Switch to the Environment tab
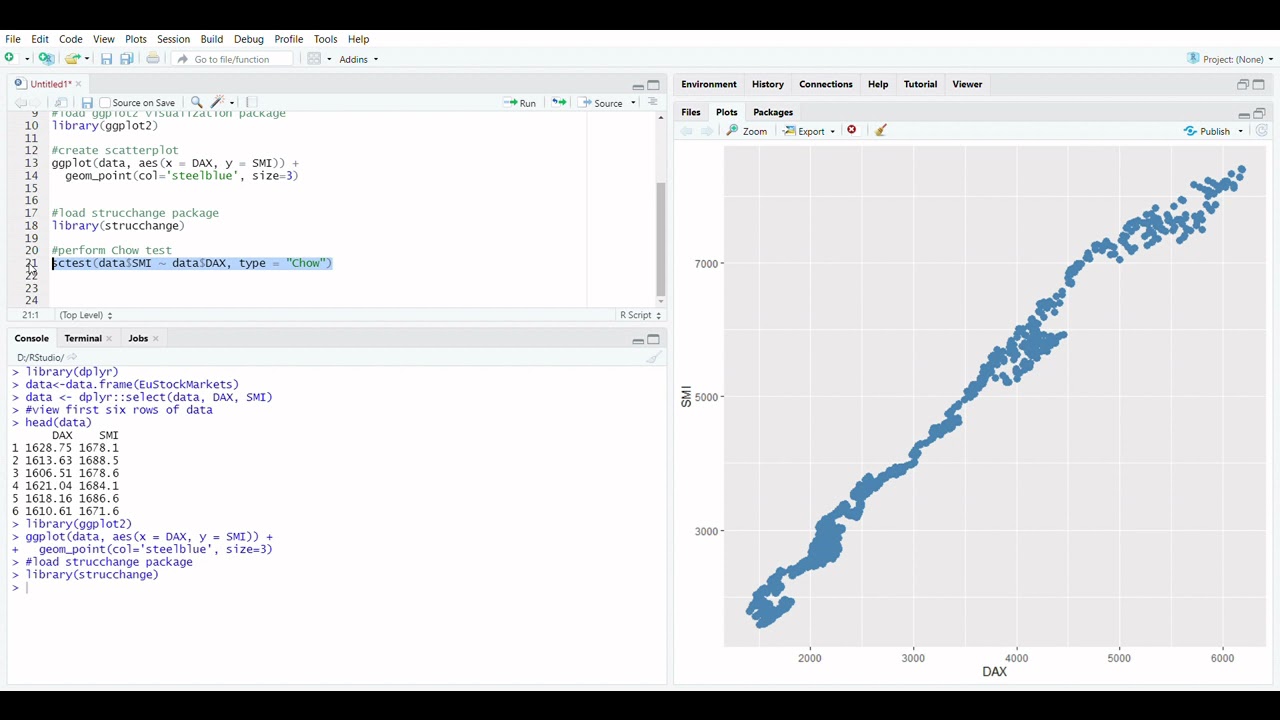Screen dimensions: 1280x720 pos(709,84)
